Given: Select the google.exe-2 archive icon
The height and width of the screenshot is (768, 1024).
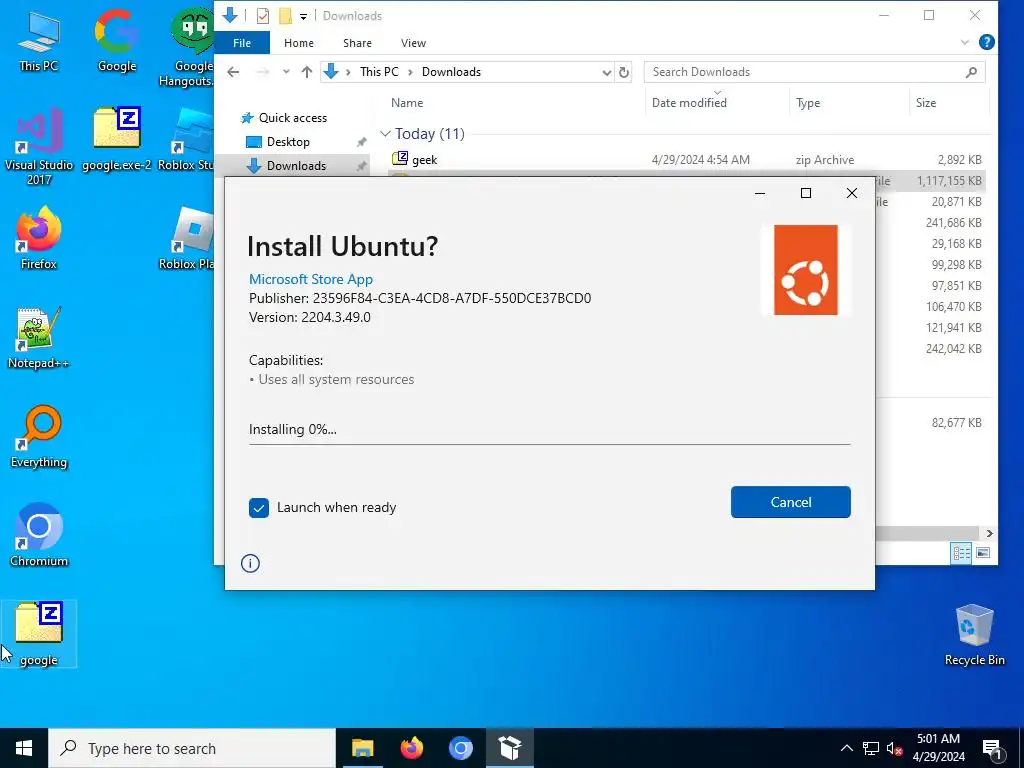Looking at the screenshot, I should click(117, 139).
